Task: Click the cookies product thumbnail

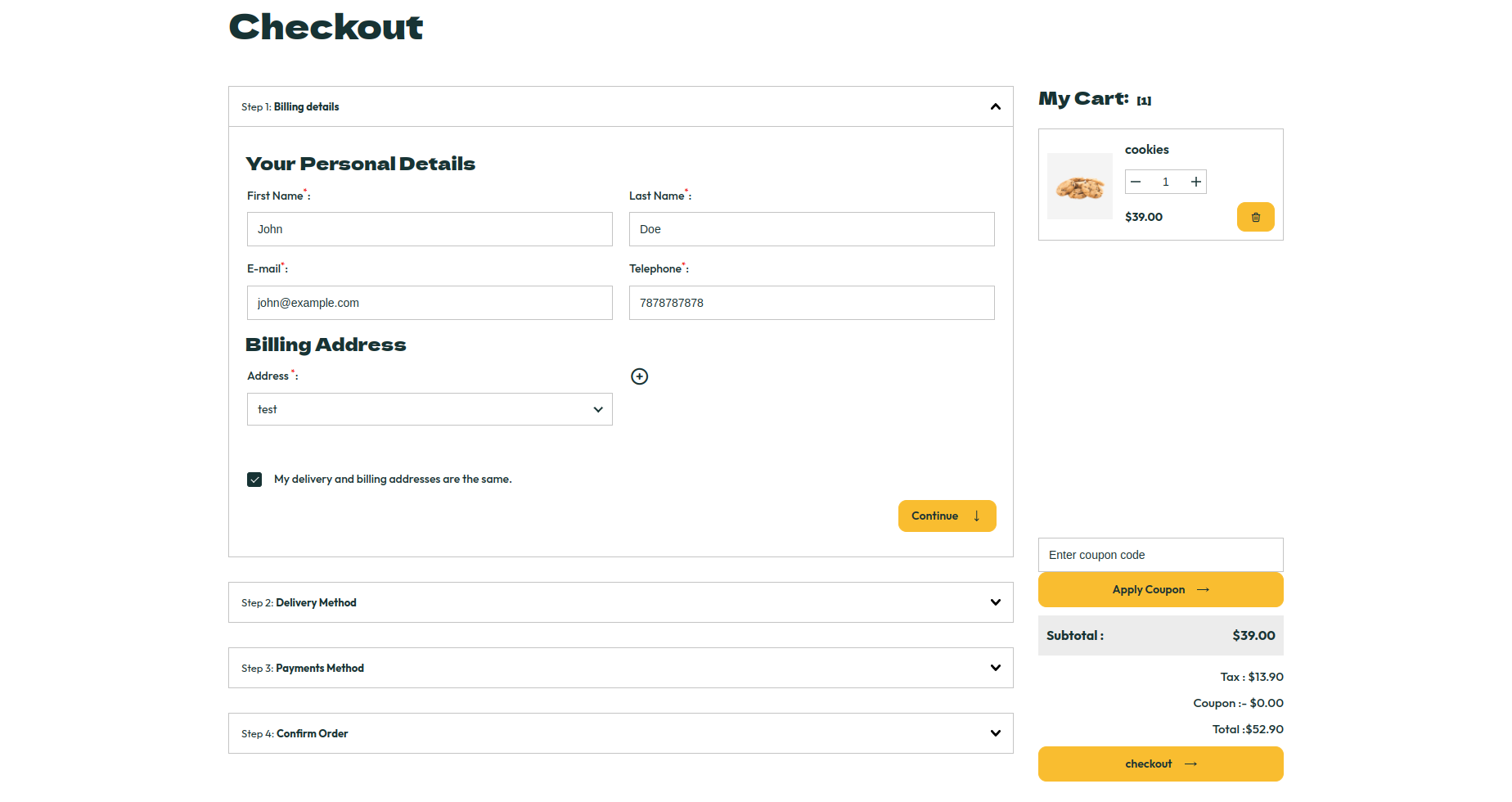Action: click(x=1079, y=187)
